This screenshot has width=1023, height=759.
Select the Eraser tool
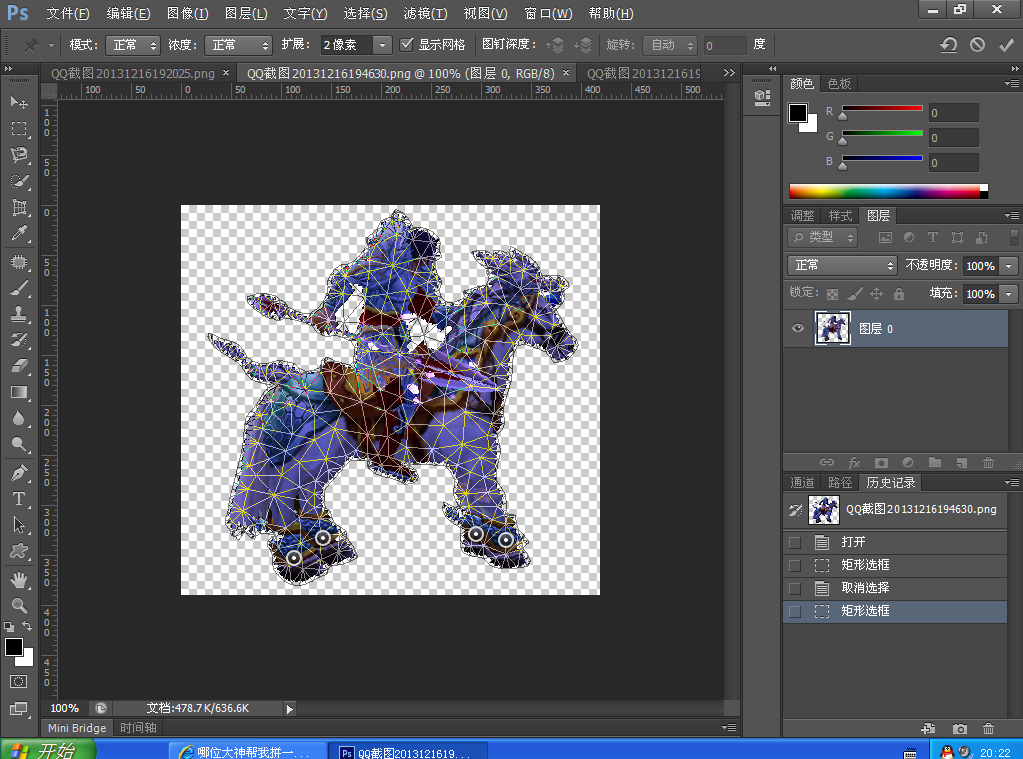pyautogui.click(x=19, y=365)
